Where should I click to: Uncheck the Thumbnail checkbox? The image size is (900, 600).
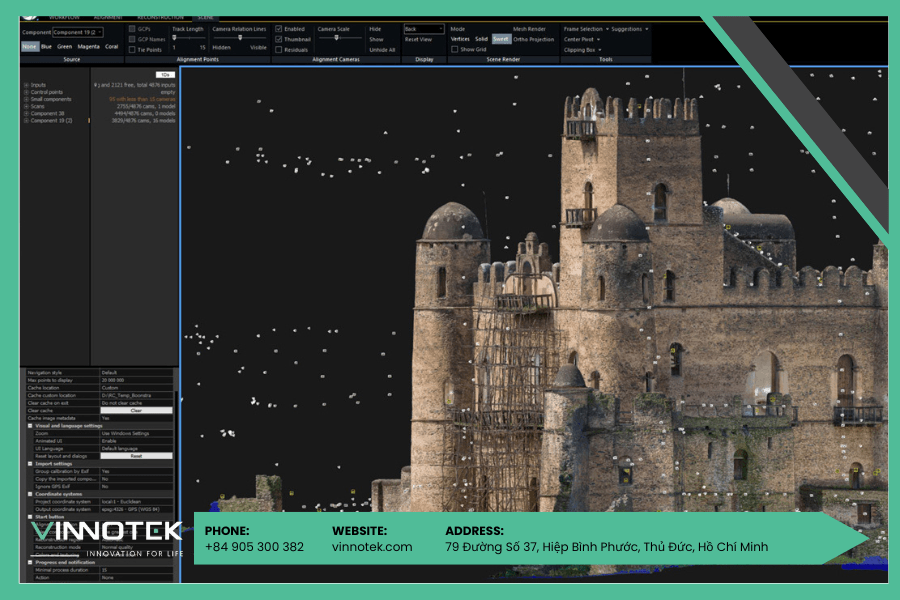(278, 39)
